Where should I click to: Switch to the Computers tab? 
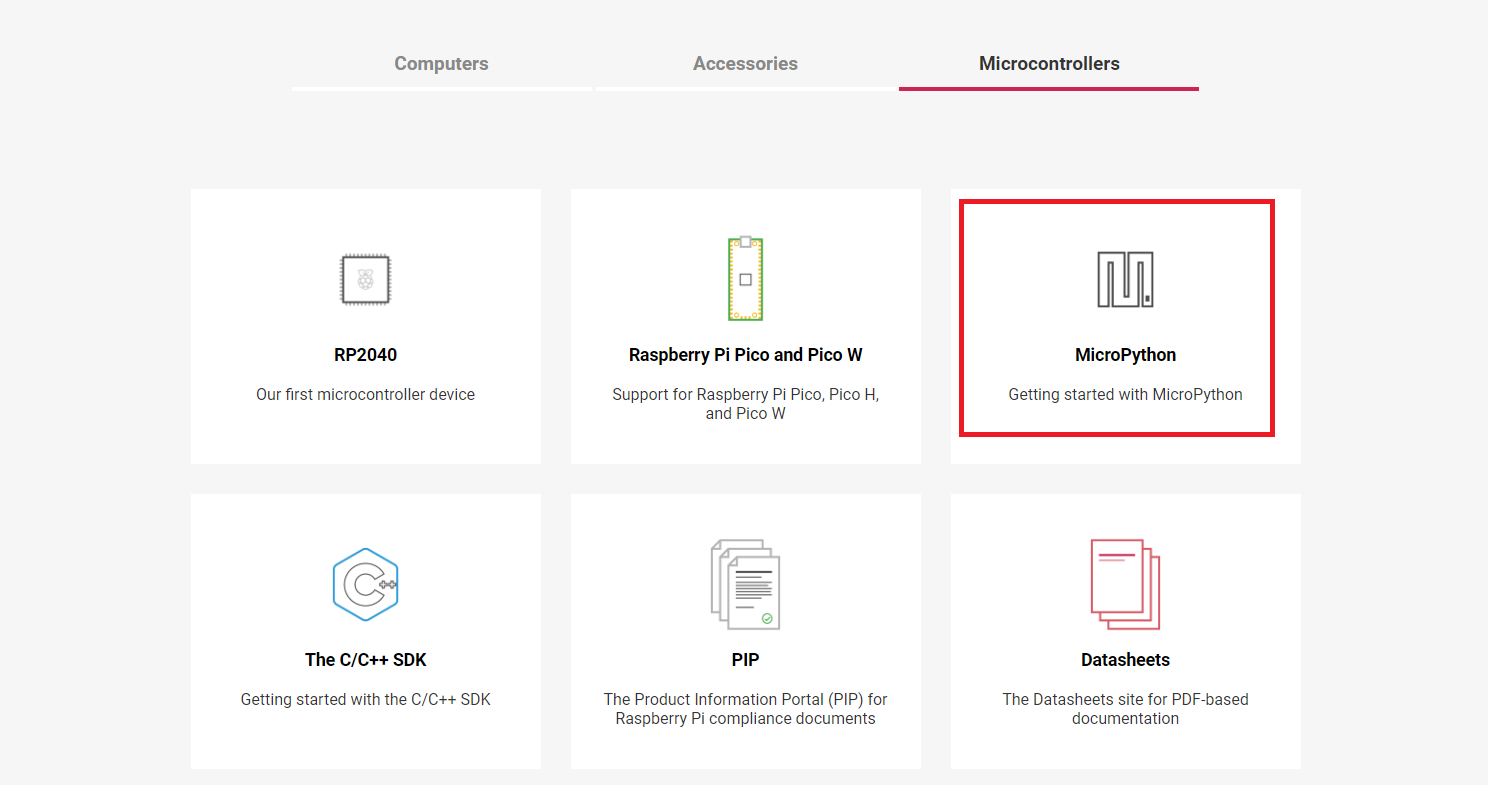pyautogui.click(x=441, y=64)
